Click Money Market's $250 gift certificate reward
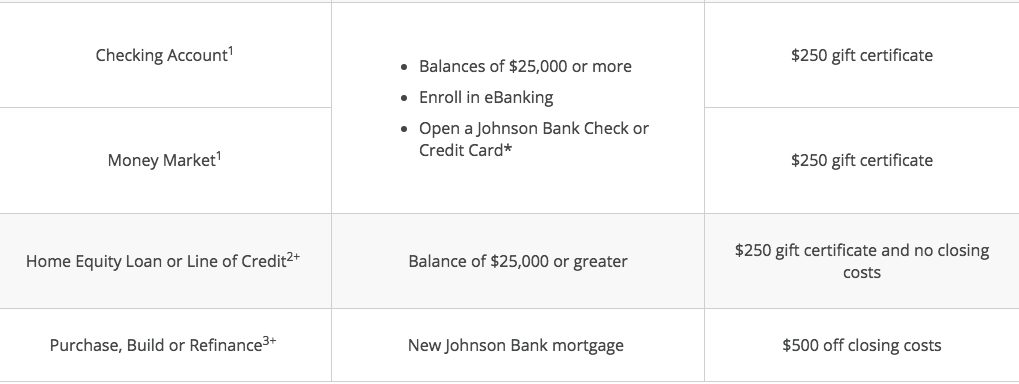Screen dimensions: 1019x384 point(862,160)
